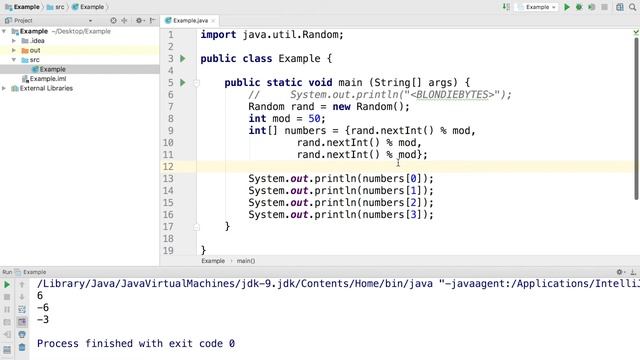
Task: Expand External Libraries node
Action: pos(4,88)
